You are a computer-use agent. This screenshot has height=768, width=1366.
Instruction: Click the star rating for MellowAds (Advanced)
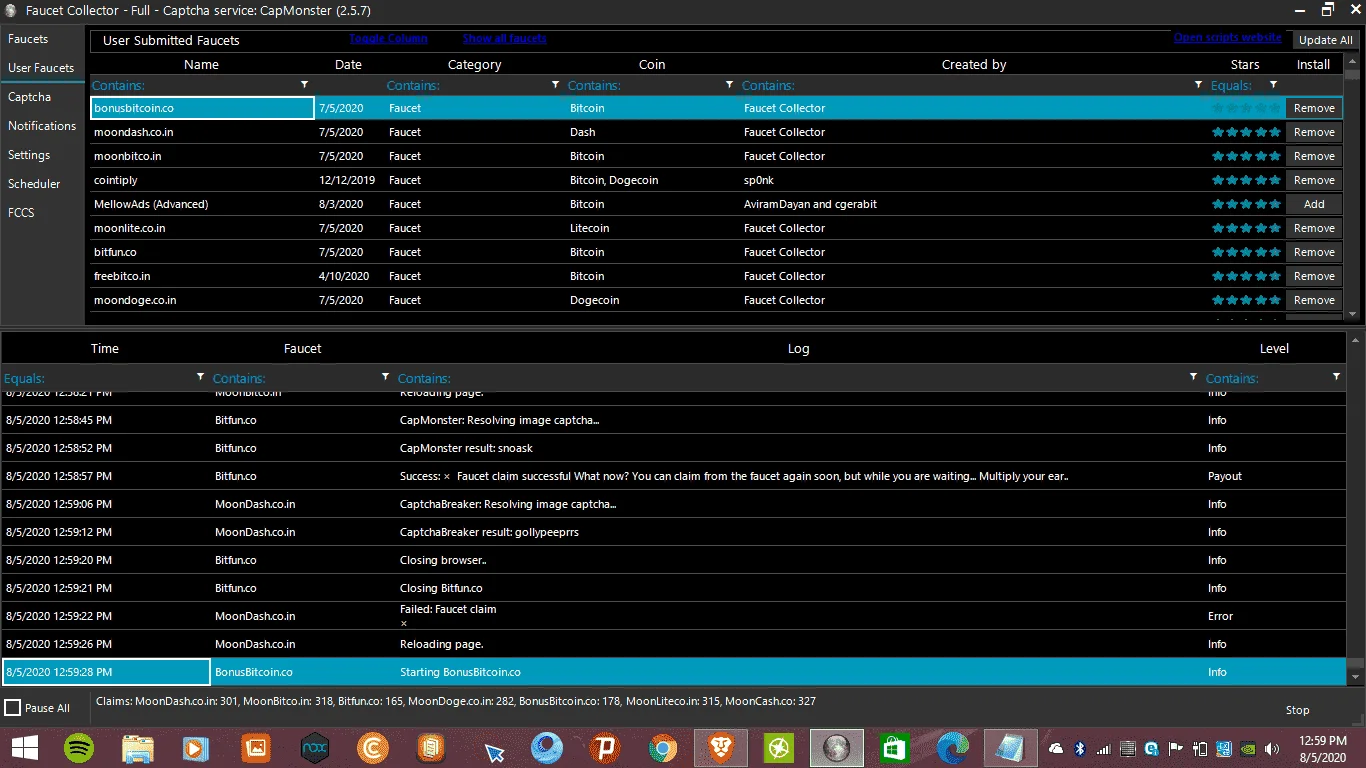(1246, 204)
